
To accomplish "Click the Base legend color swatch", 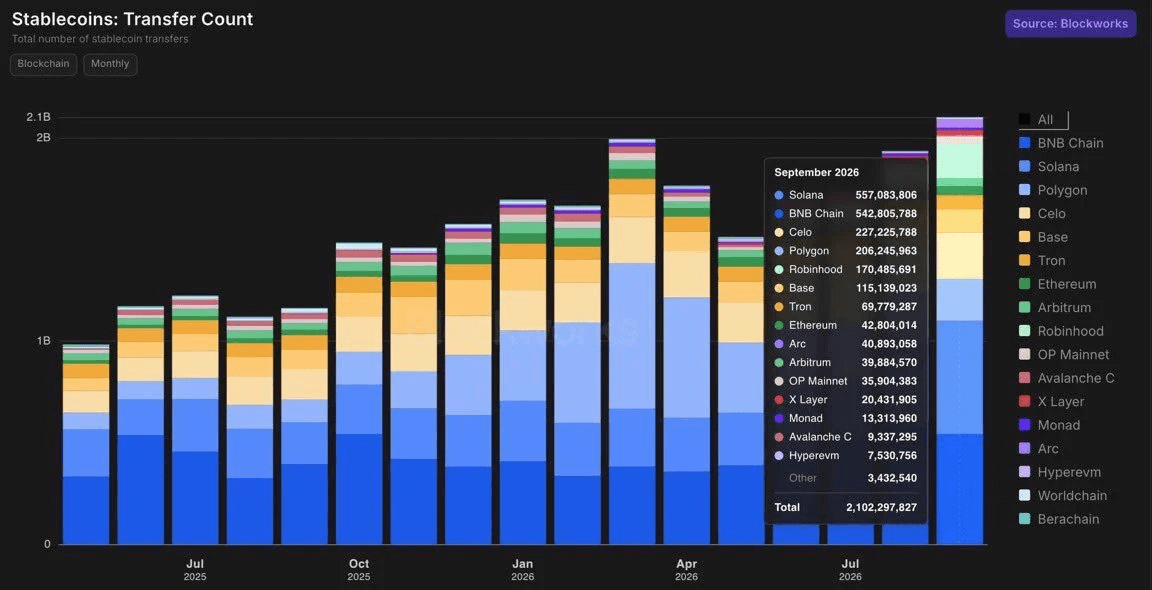I will pos(1024,237).
